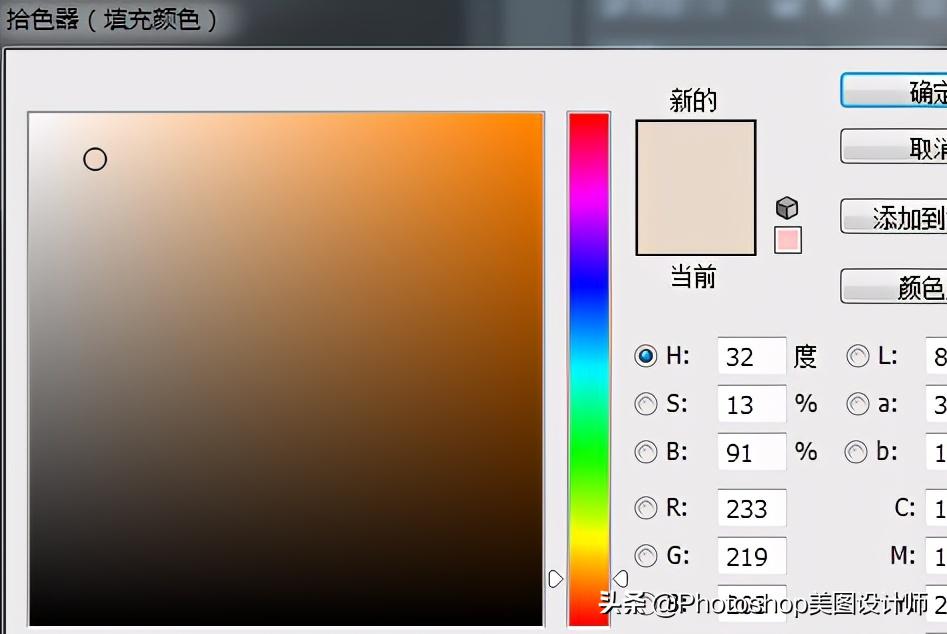Click the left hue slider arrow handle

click(556, 579)
